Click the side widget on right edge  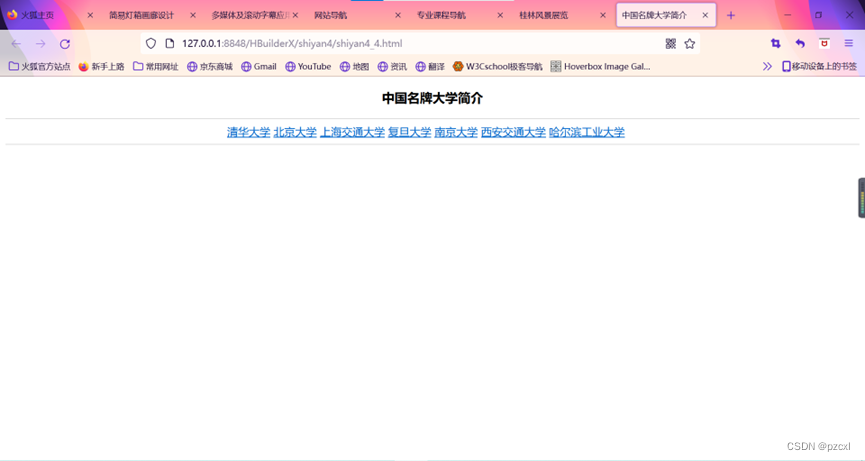(x=861, y=197)
